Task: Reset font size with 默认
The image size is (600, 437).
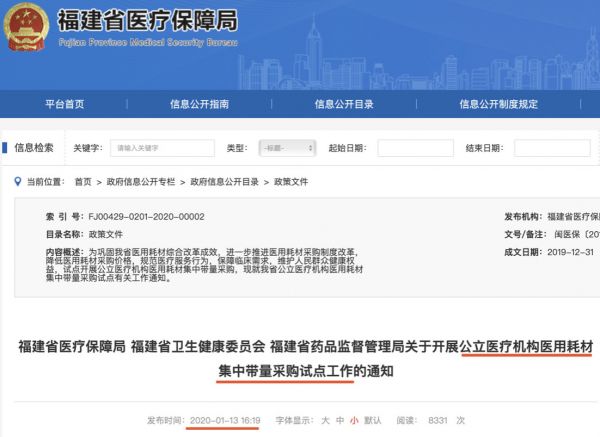Action: [372, 421]
